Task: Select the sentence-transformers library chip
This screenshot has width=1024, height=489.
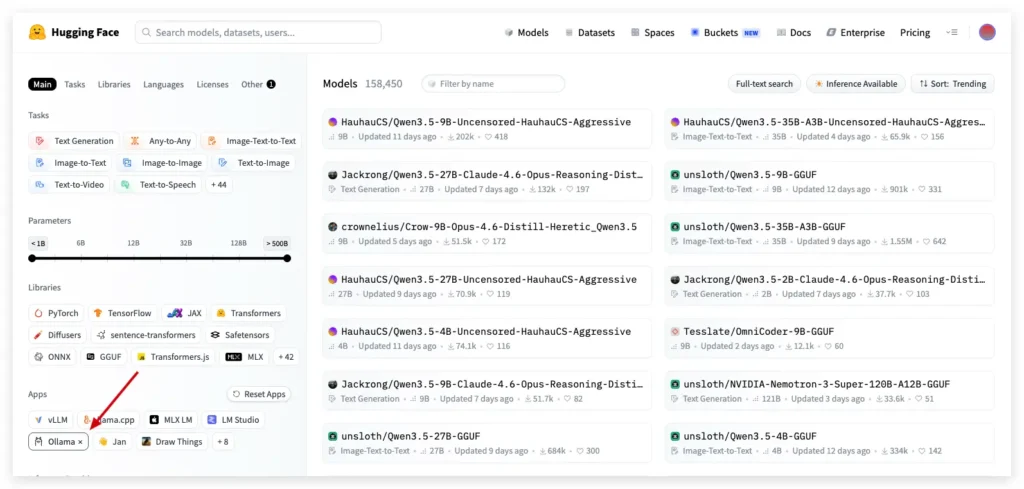Action: 146,335
